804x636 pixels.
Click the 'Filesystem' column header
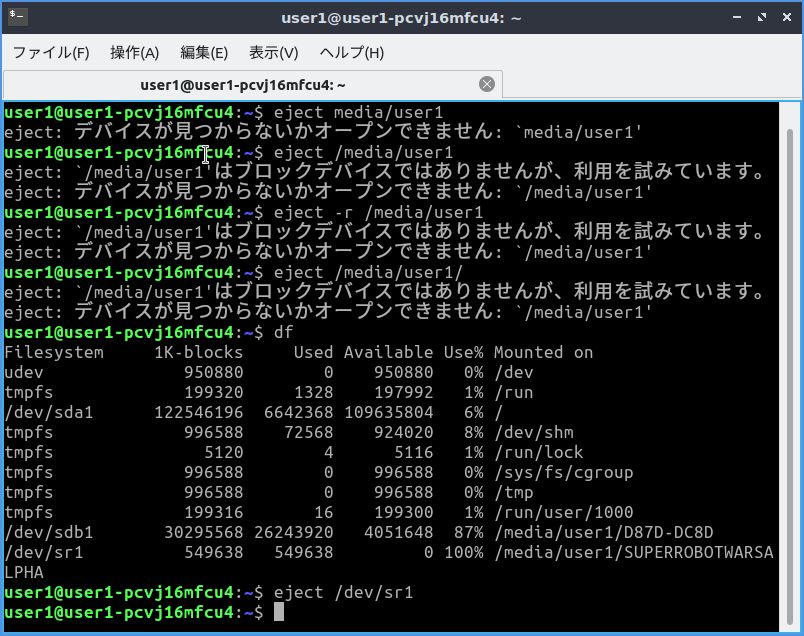(54, 352)
